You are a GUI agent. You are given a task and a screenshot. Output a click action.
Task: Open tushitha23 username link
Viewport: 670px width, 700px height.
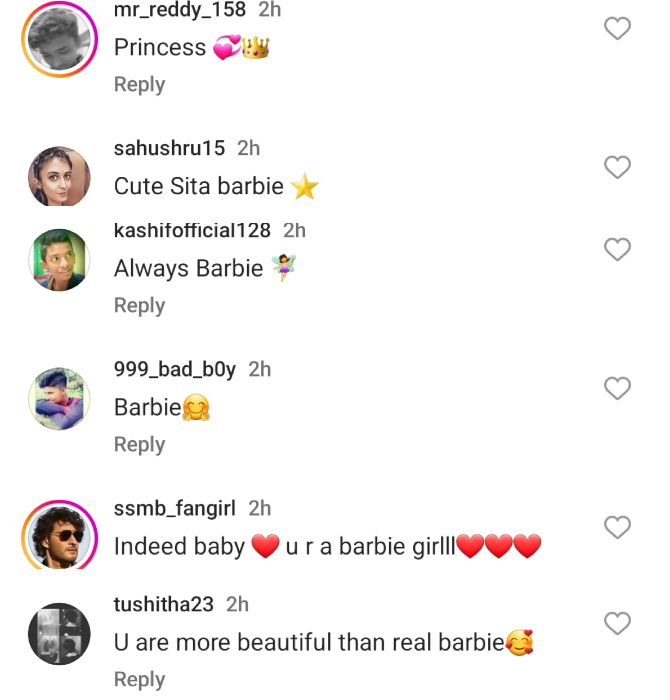[164, 605]
